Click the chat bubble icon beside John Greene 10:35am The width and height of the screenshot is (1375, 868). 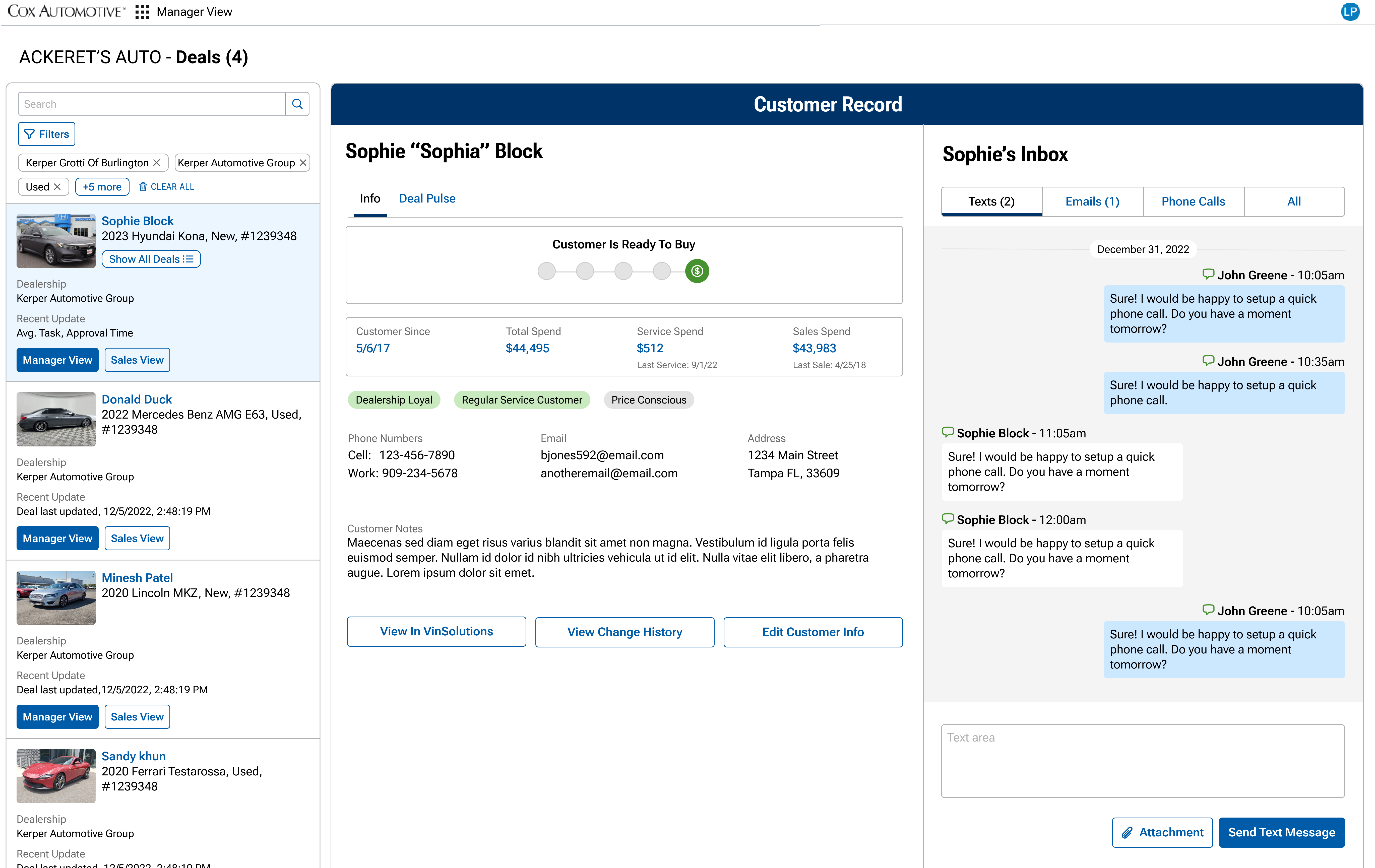(1208, 360)
